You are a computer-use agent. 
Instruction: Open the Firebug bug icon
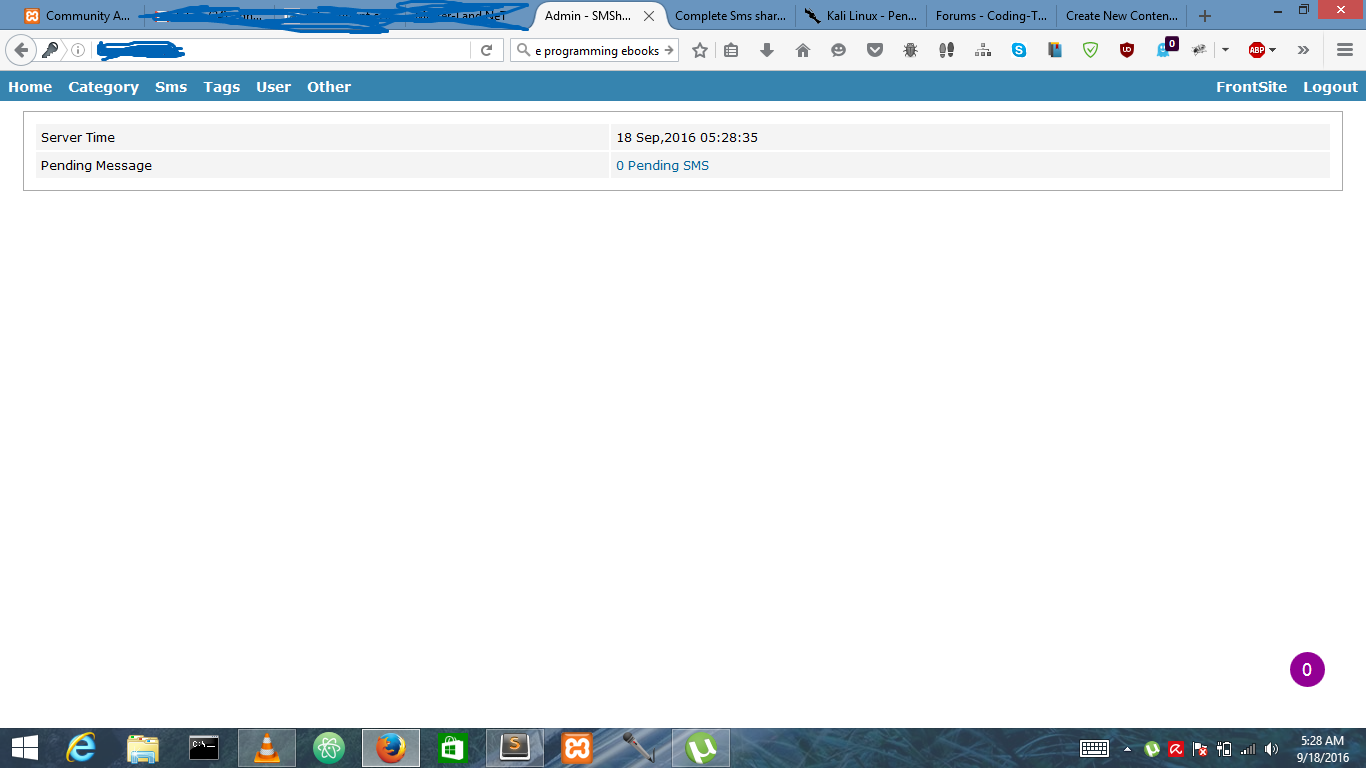point(910,50)
